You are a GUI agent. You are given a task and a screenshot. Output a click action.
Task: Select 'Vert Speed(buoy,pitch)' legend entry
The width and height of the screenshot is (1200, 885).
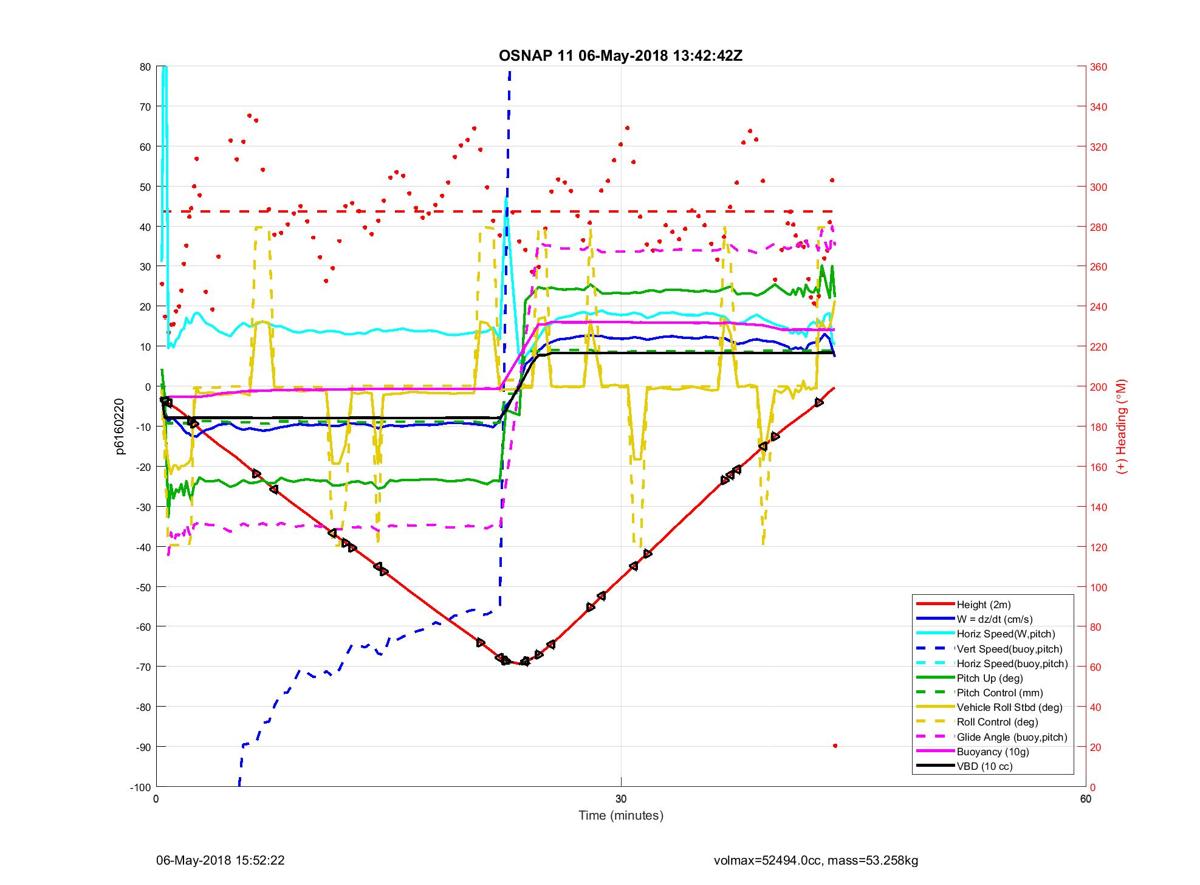click(1010, 649)
